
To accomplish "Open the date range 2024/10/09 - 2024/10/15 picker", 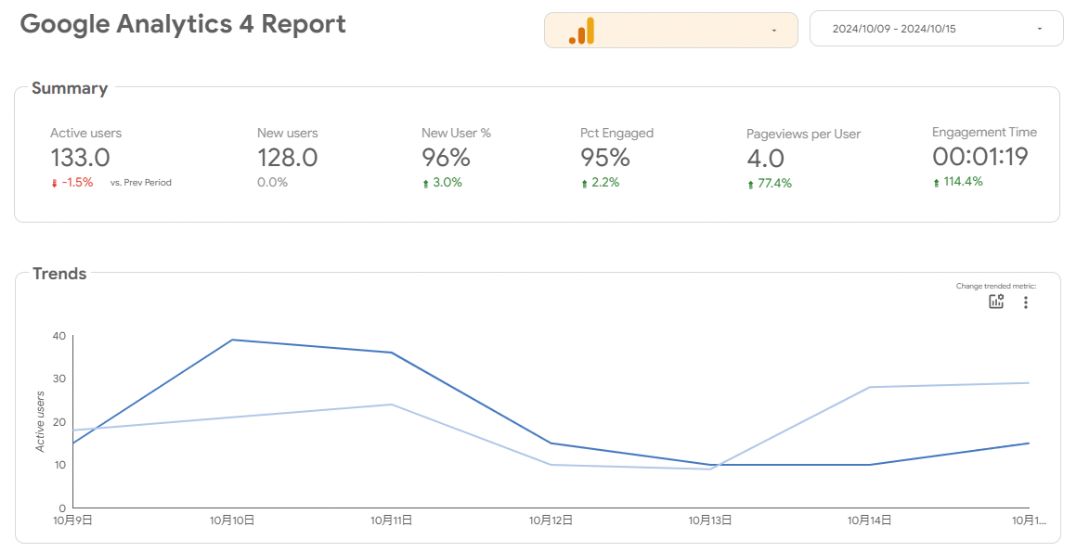I will pos(936,29).
